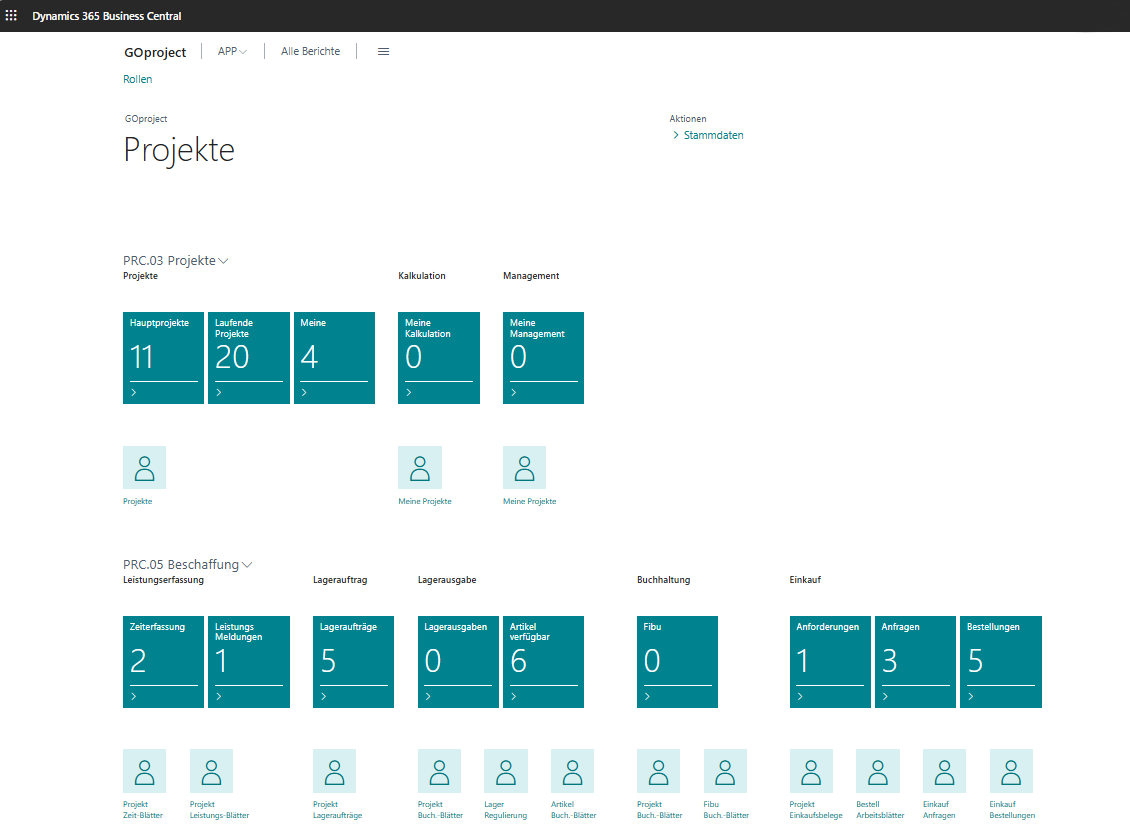Open Meine Projekte icon under Management

(x=524, y=468)
